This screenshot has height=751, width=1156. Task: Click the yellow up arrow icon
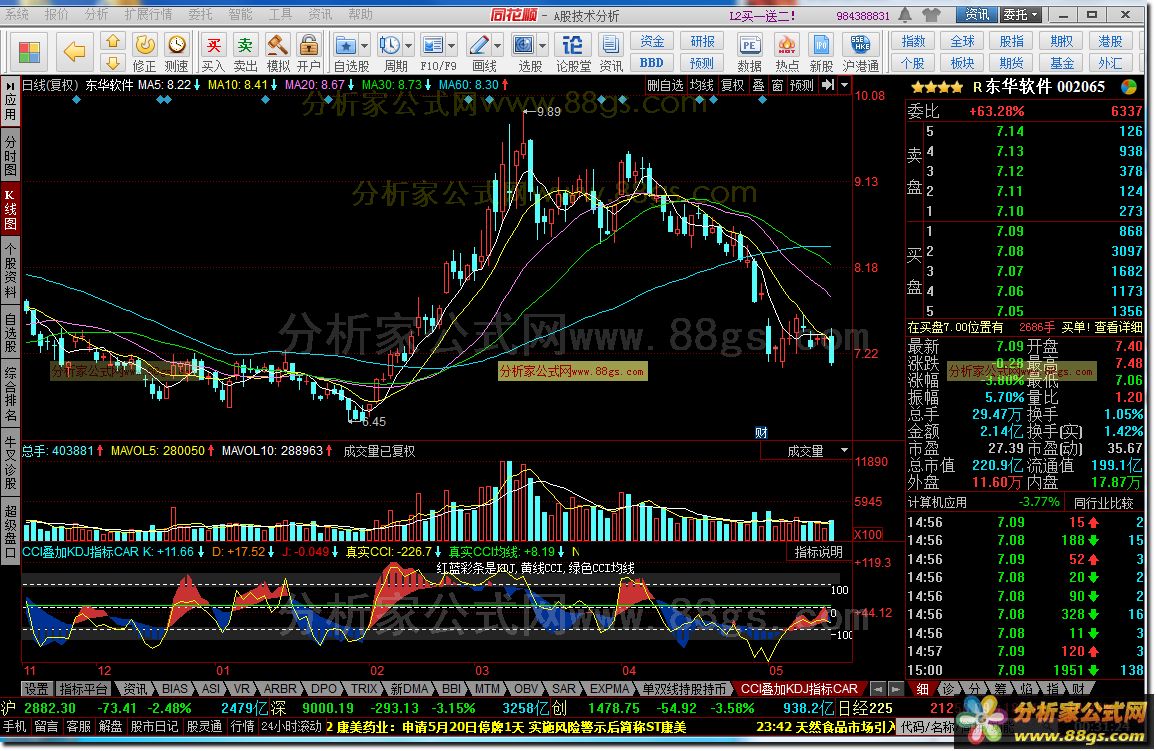tap(113, 41)
